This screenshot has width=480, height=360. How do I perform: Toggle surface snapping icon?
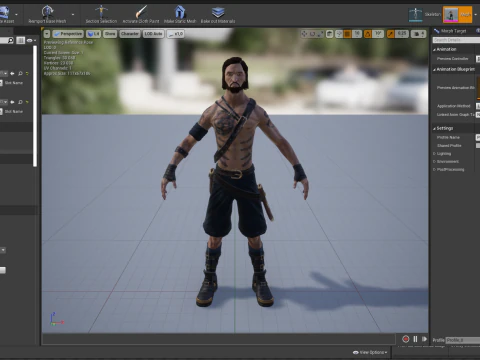click(339, 34)
